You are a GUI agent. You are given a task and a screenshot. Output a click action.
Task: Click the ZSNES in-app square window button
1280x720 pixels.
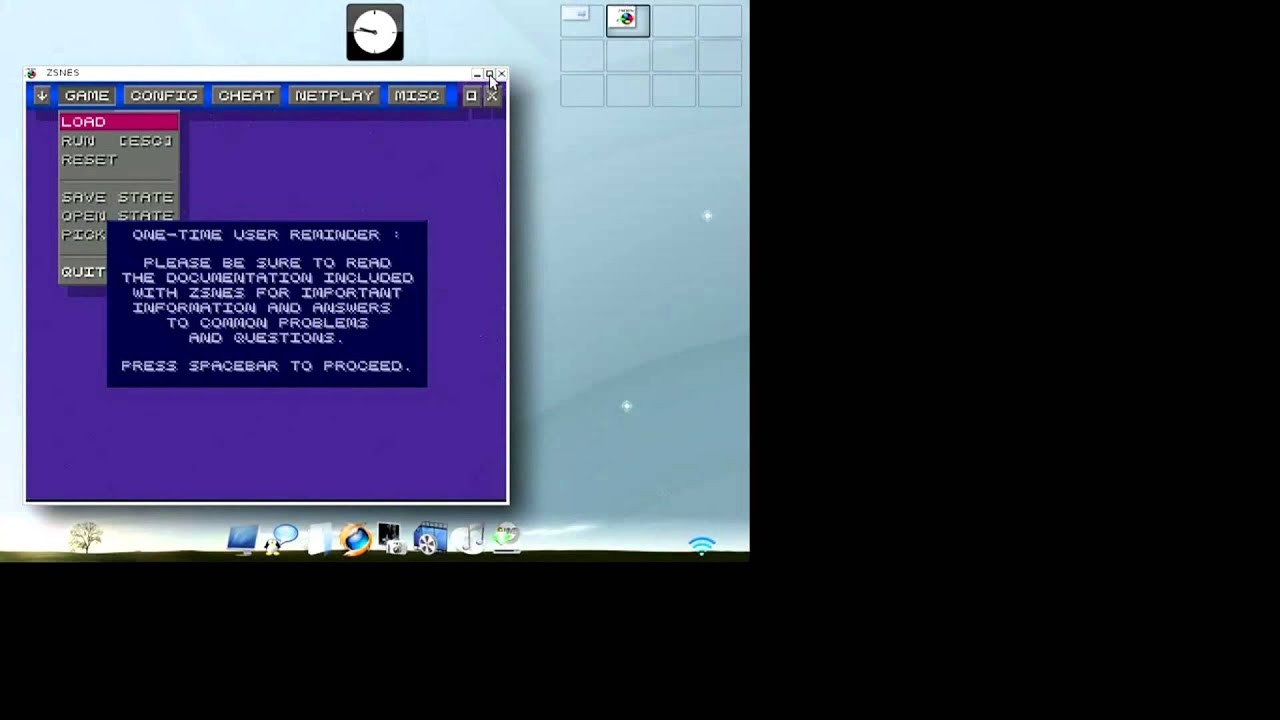pyautogui.click(x=471, y=96)
